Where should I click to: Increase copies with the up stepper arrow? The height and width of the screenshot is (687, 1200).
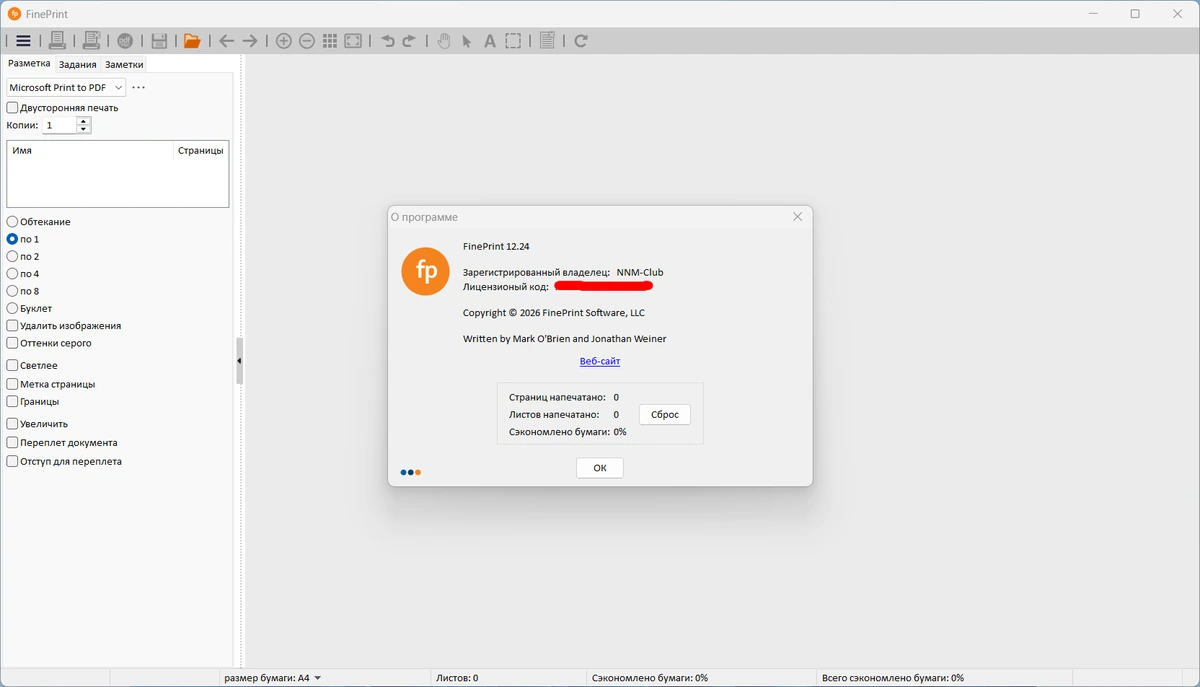click(x=83, y=121)
